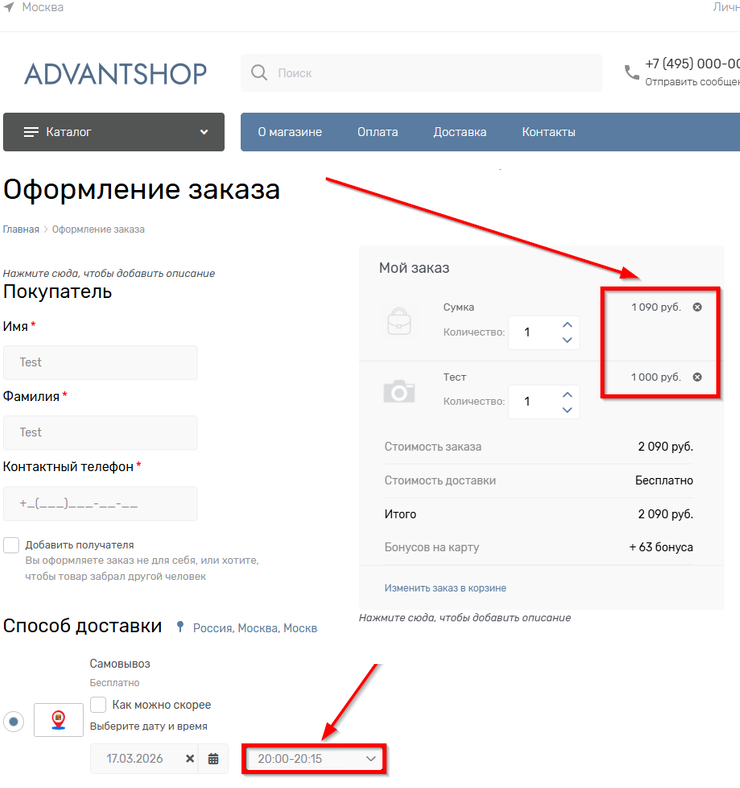The width and height of the screenshot is (740, 788).
Task: Click Отправить сообщение link under phone
Action: pos(692,82)
